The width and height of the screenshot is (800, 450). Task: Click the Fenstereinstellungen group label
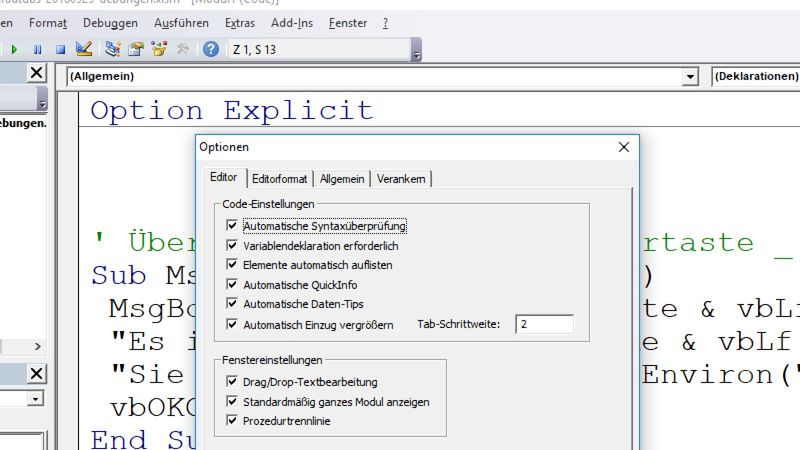tap(272, 360)
